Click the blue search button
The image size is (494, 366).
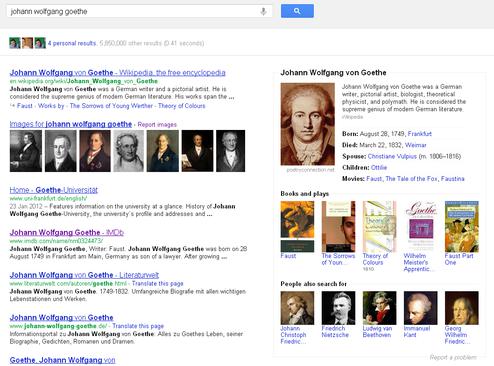pos(297,11)
